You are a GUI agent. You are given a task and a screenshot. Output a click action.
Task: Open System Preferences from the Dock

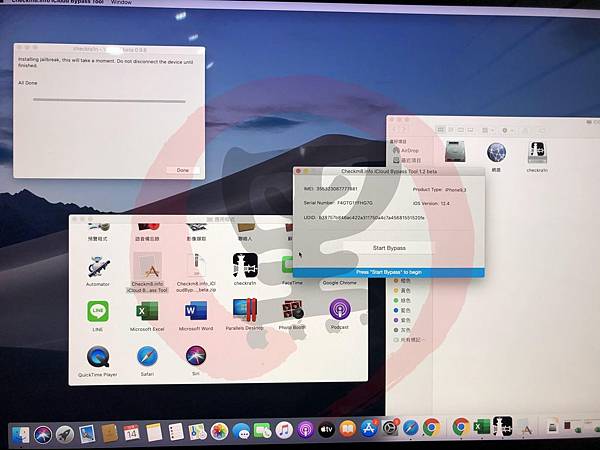(x=390, y=428)
